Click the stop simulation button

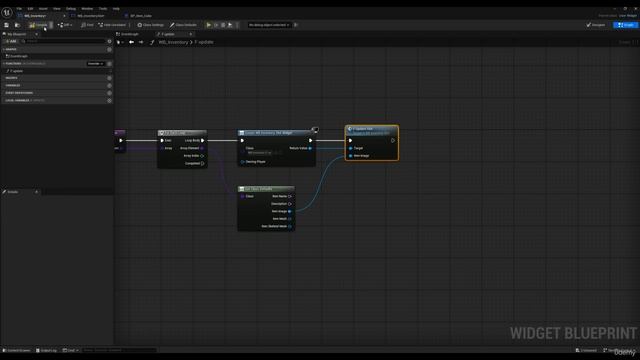223,25
